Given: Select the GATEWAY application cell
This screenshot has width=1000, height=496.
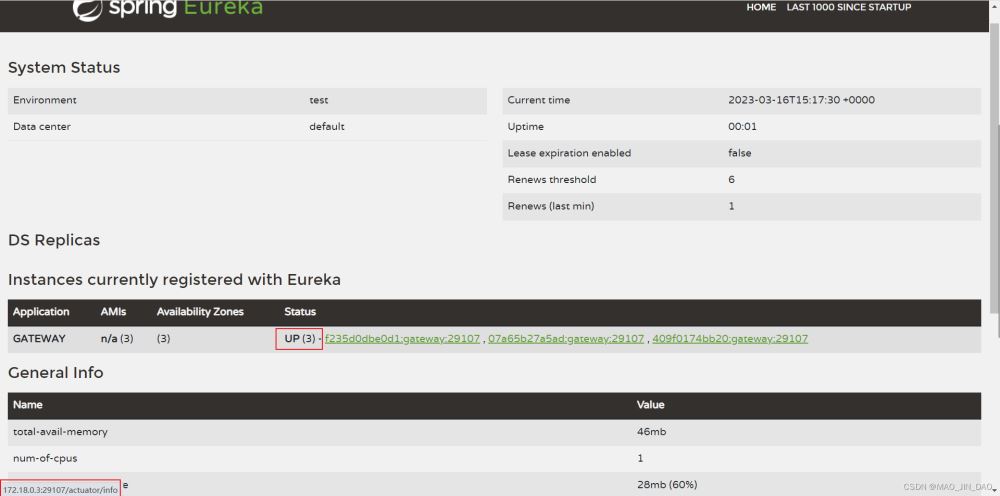Looking at the screenshot, I should tap(39, 339).
